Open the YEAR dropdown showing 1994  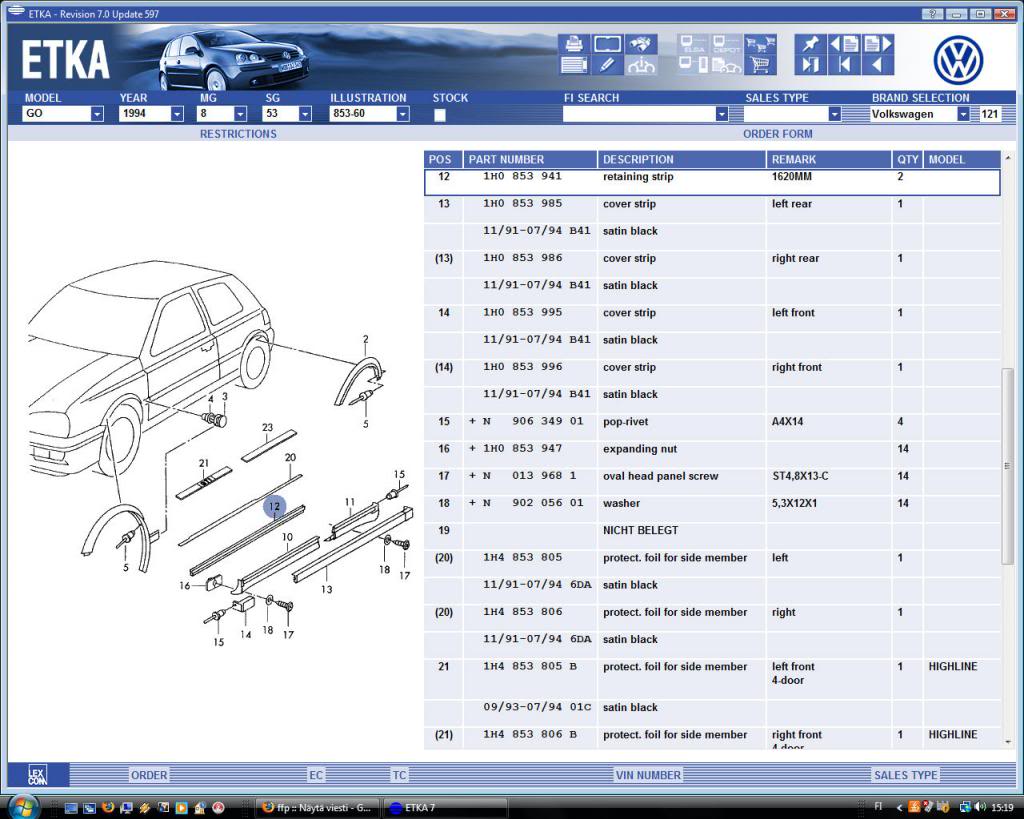[152, 114]
